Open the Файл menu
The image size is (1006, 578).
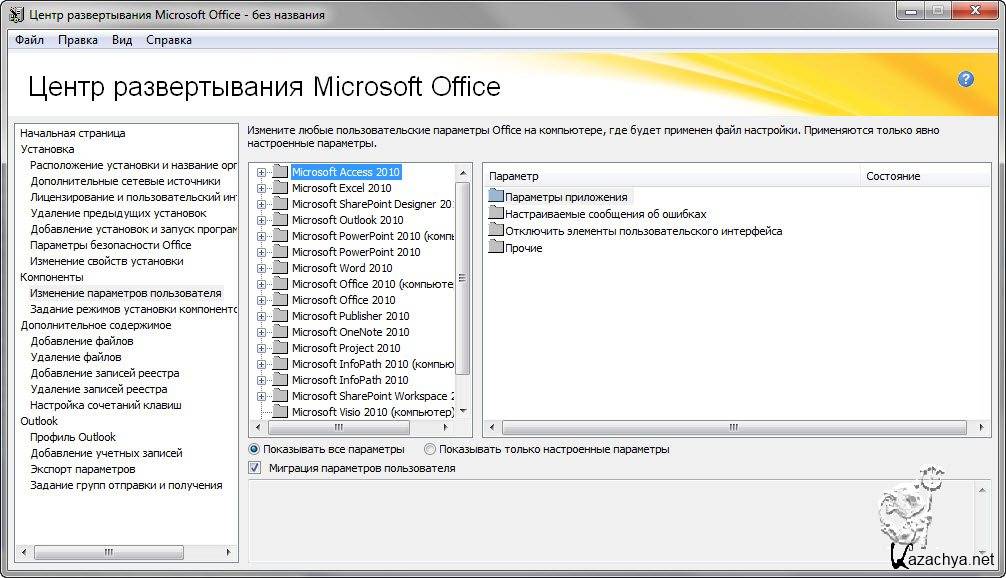29,40
